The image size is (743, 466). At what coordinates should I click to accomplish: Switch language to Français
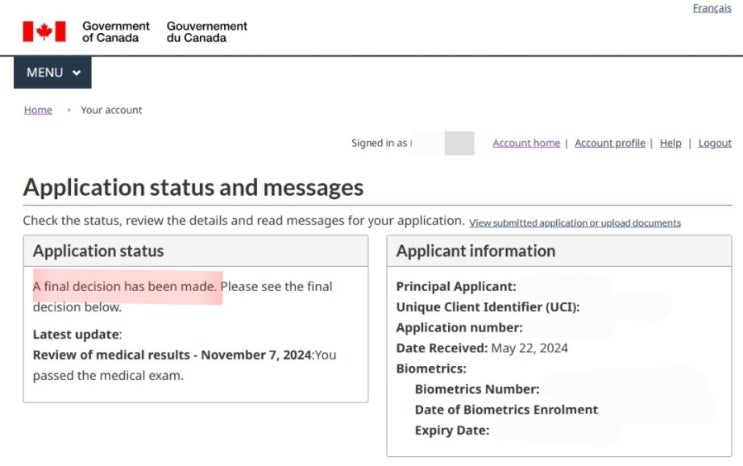[711, 8]
